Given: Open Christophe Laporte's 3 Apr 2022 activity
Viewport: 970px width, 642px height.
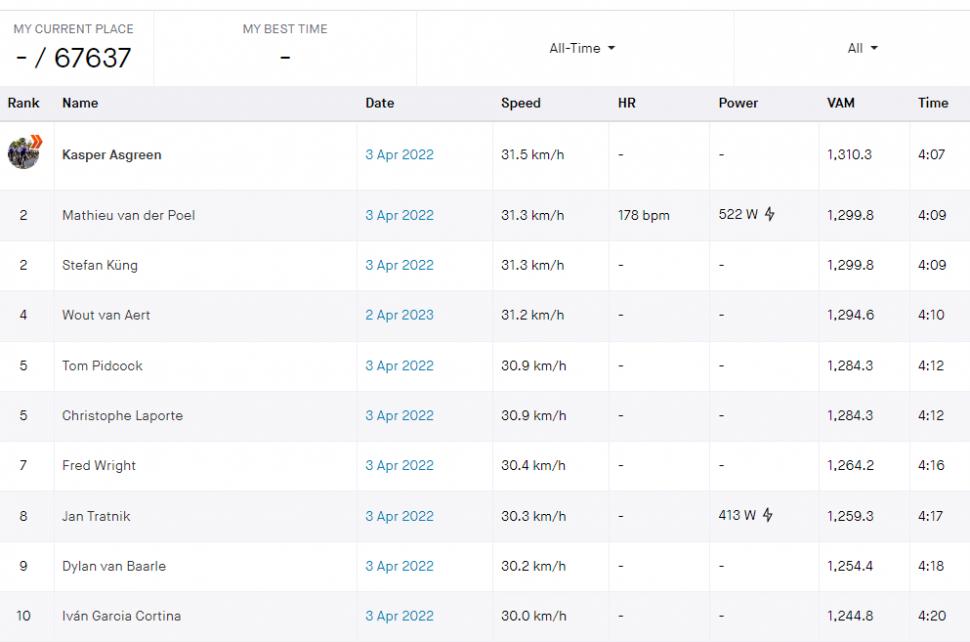Looking at the screenshot, I should coord(399,416).
